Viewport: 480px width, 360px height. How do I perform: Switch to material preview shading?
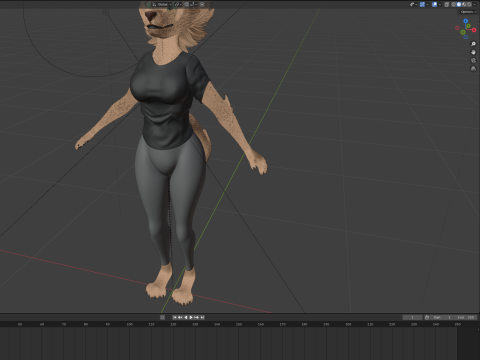pyautogui.click(x=464, y=4)
